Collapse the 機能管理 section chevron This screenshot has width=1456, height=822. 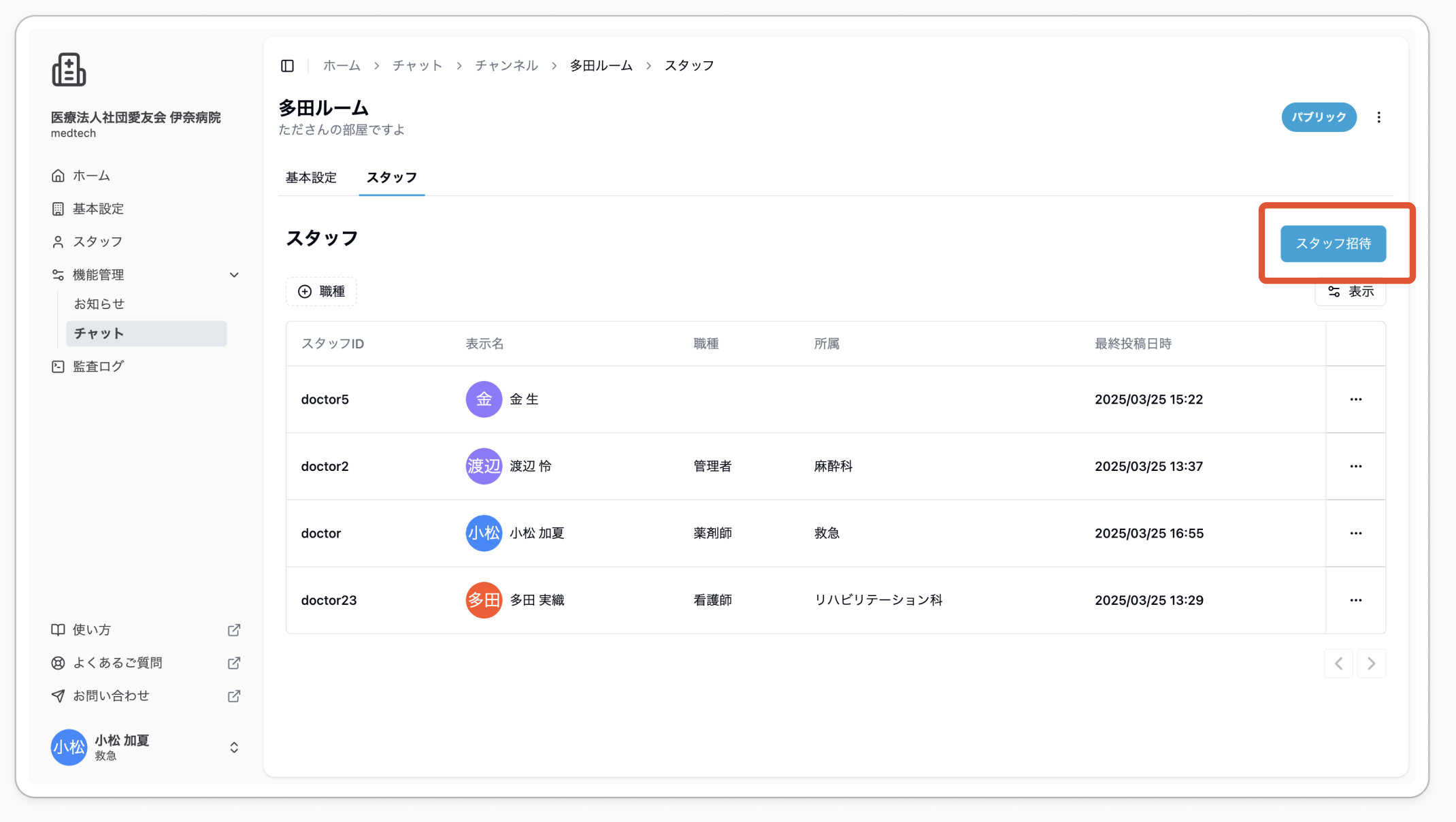(x=234, y=275)
